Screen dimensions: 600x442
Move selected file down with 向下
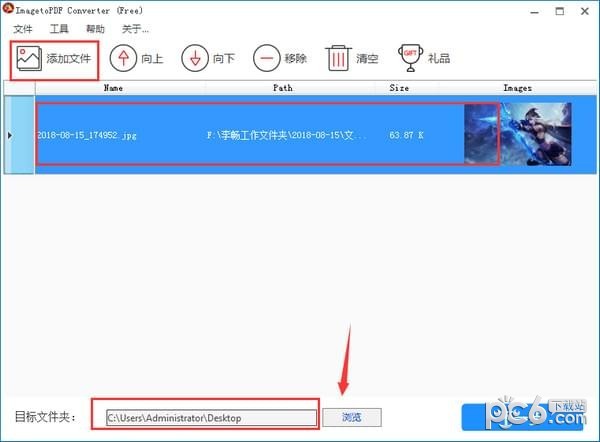coord(208,59)
